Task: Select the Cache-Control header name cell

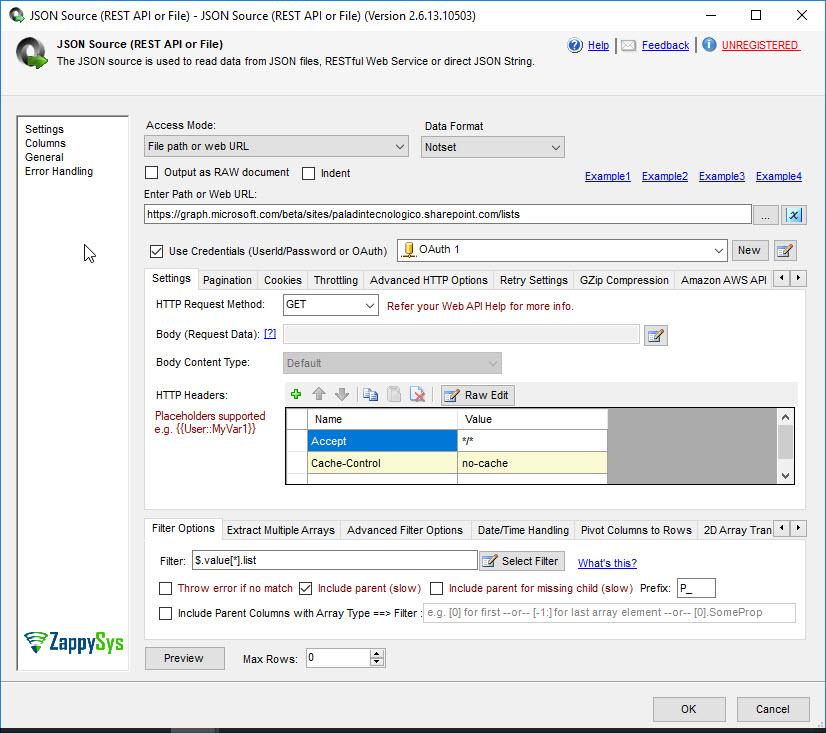Action: [x=382, y=463]
